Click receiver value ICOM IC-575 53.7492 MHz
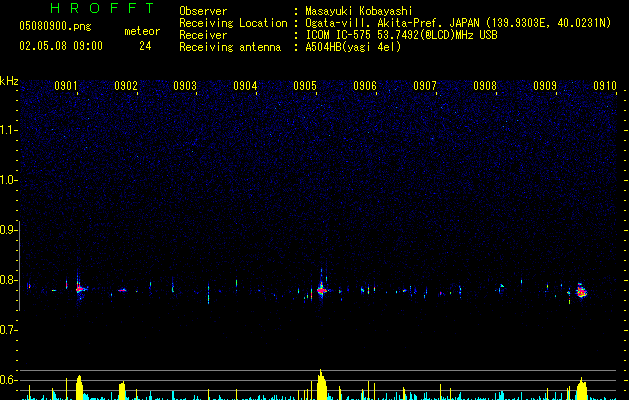Image resolution: width=629 pixels, height=400 pixels. click(x=402, y=35)
